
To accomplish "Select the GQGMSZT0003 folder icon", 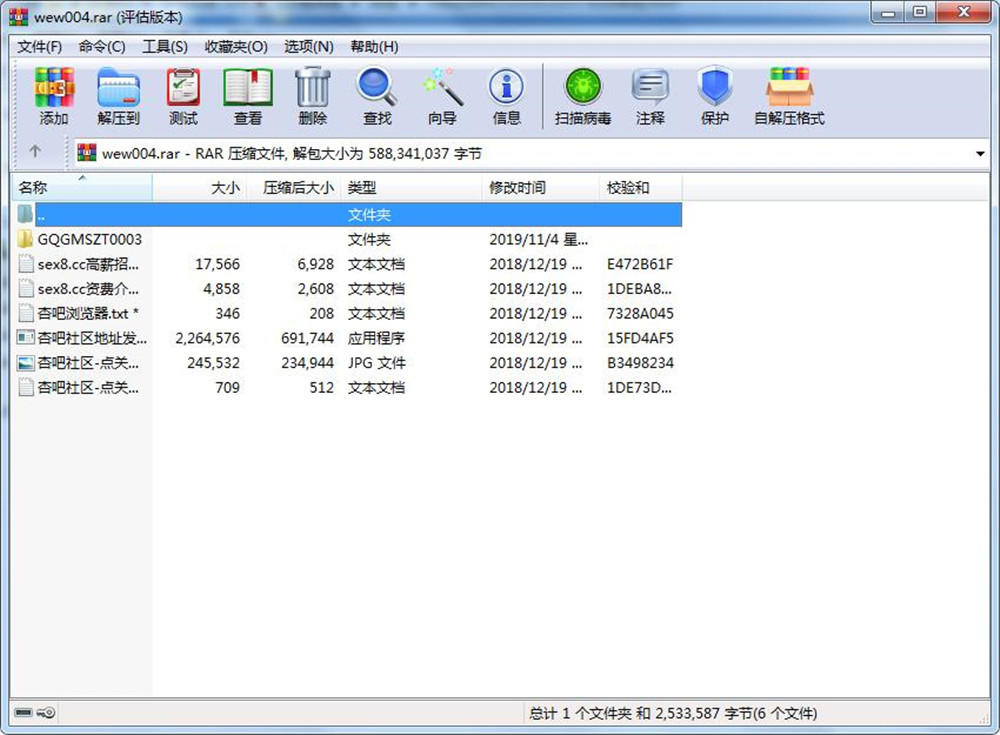I will pos(26,239).
